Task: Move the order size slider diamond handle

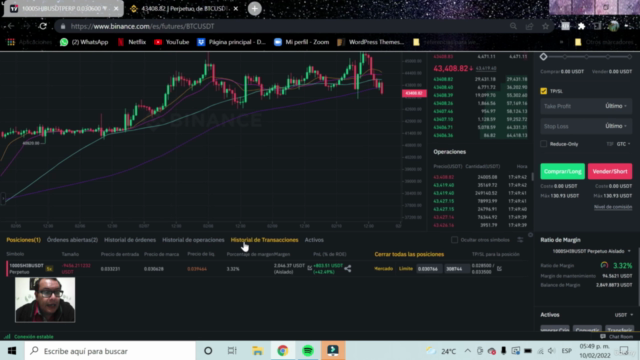Action: coord(543,57)
